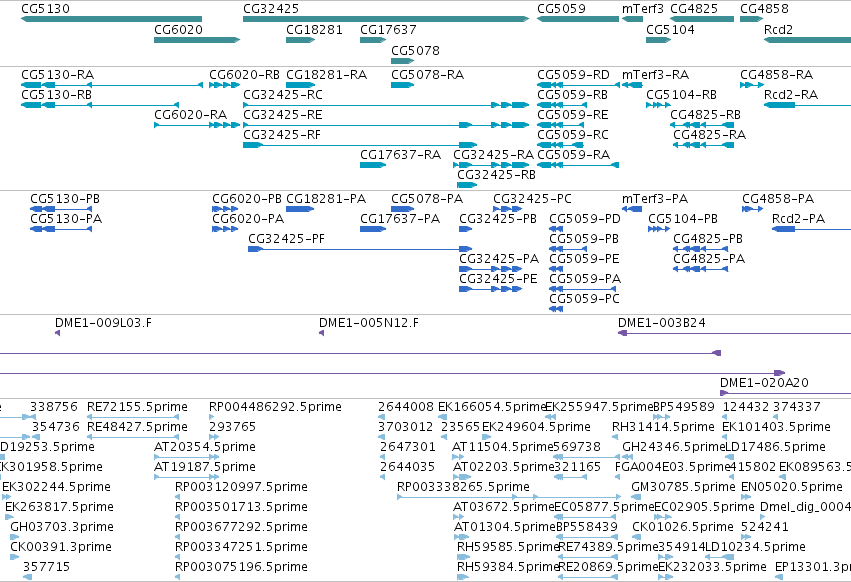
Task: Click the EK166054.5prime EST label
Action: [x=491, y=407]
